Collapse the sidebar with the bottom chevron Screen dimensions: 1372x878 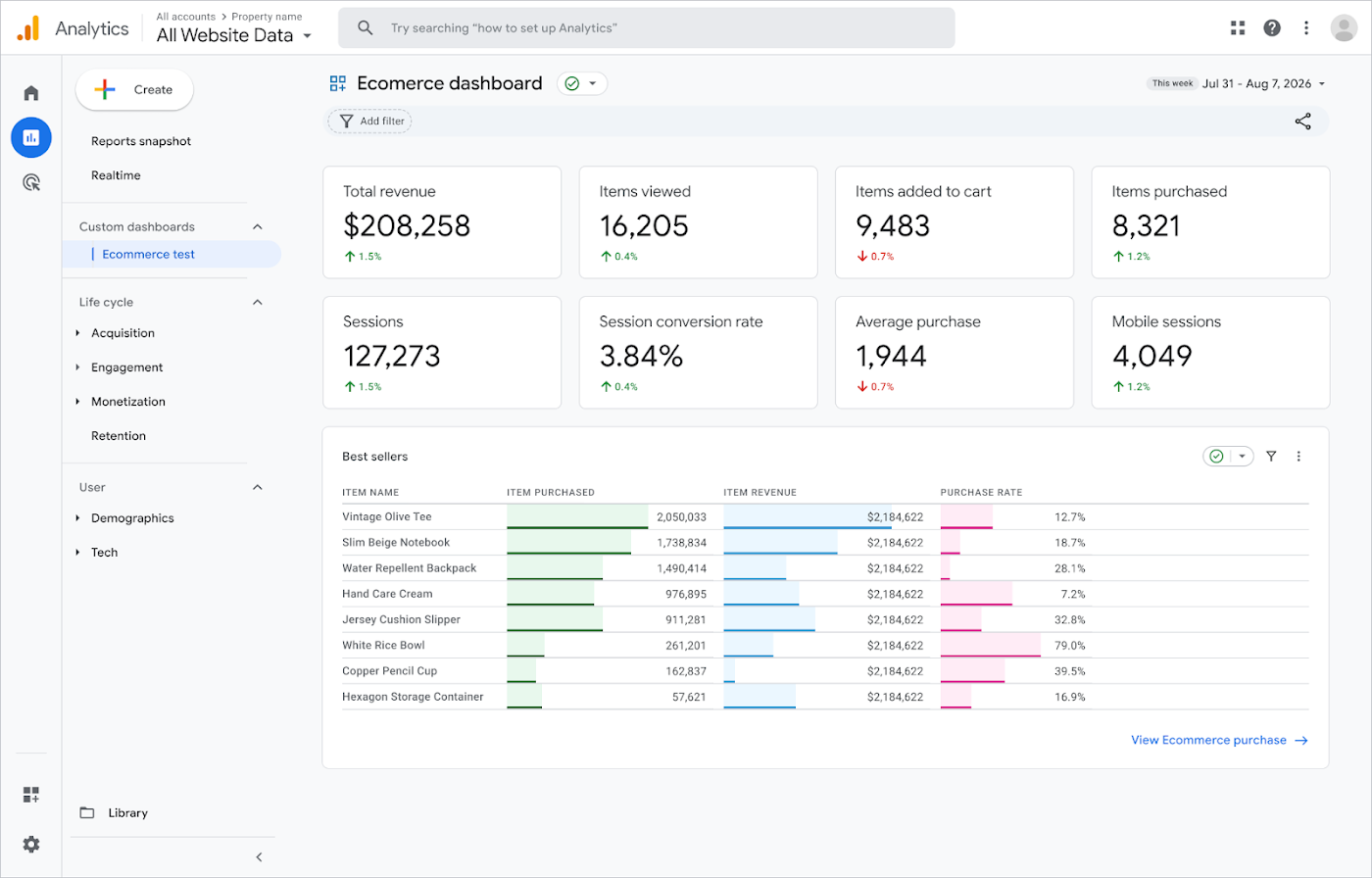click(260, 857)
